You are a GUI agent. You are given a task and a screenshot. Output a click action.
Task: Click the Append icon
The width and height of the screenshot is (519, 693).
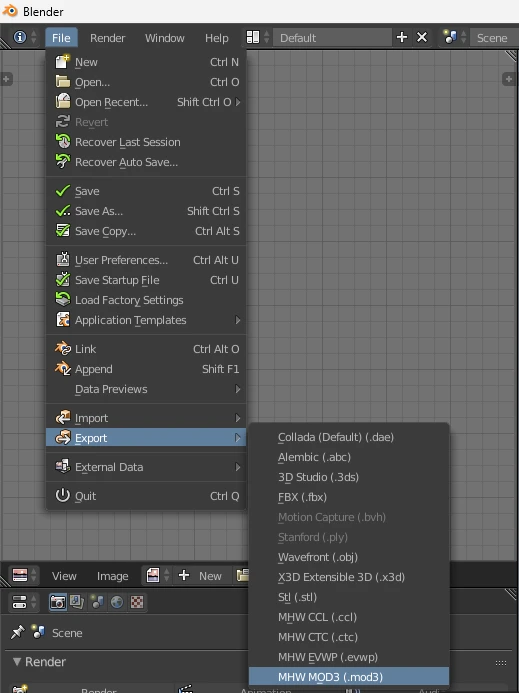[x=62, y=369]
